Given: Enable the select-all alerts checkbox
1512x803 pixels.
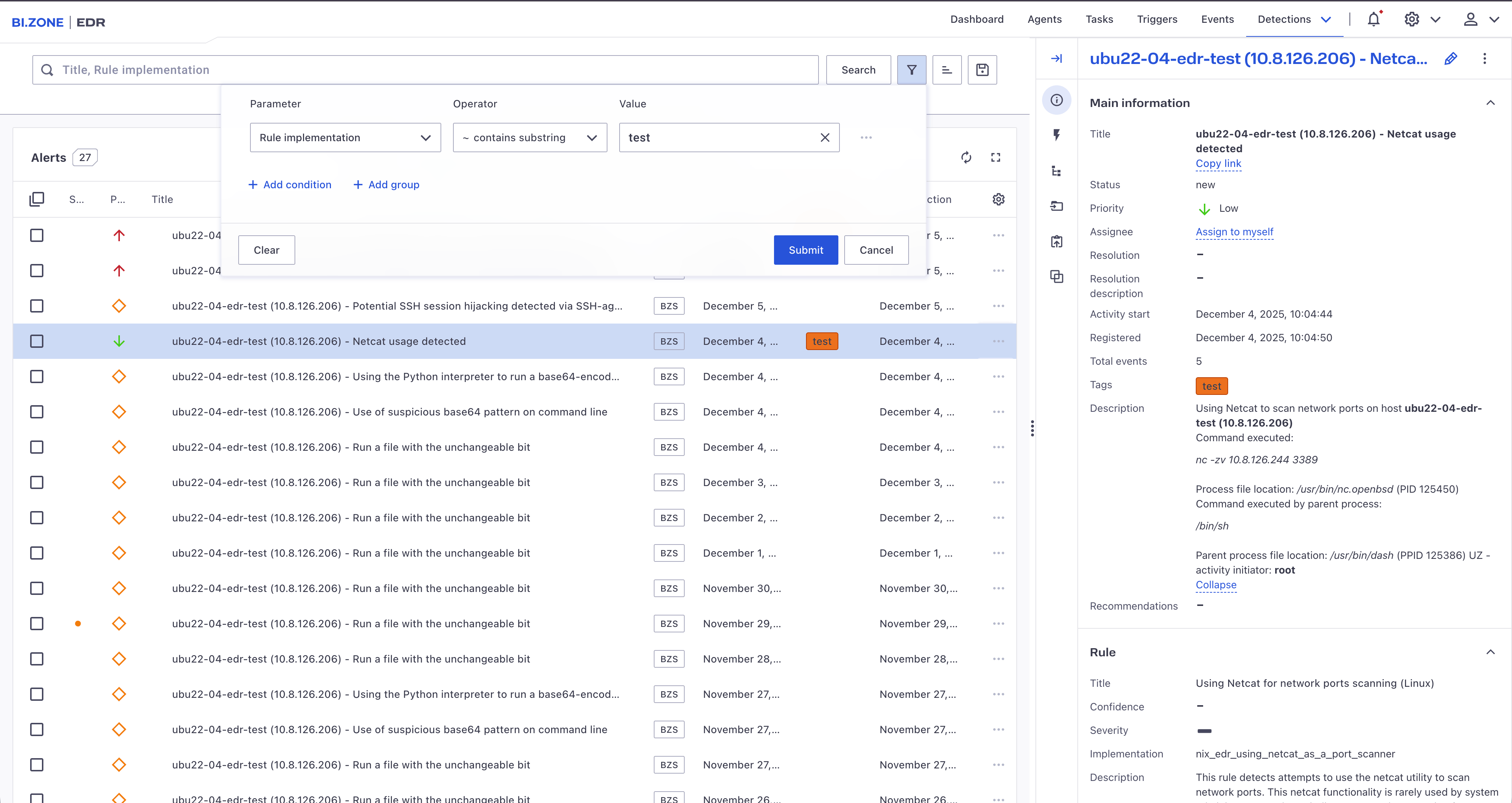Looking at the screenshot, I should pos(36,199).
